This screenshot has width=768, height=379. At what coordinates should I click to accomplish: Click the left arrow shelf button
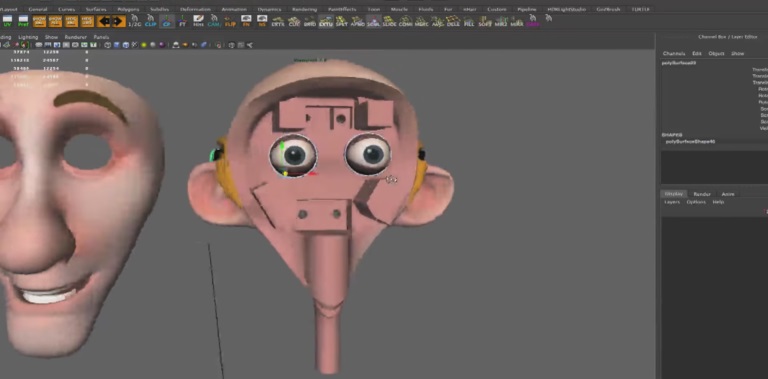[103, 22]
